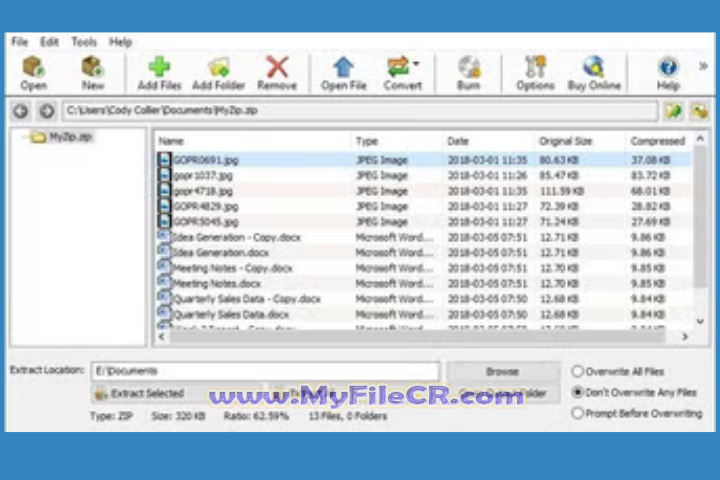This screenshot has height=480, width=720.
Task: Click the JPEG icon next to GOPR0691.jpg
Action: coord(164,160)
